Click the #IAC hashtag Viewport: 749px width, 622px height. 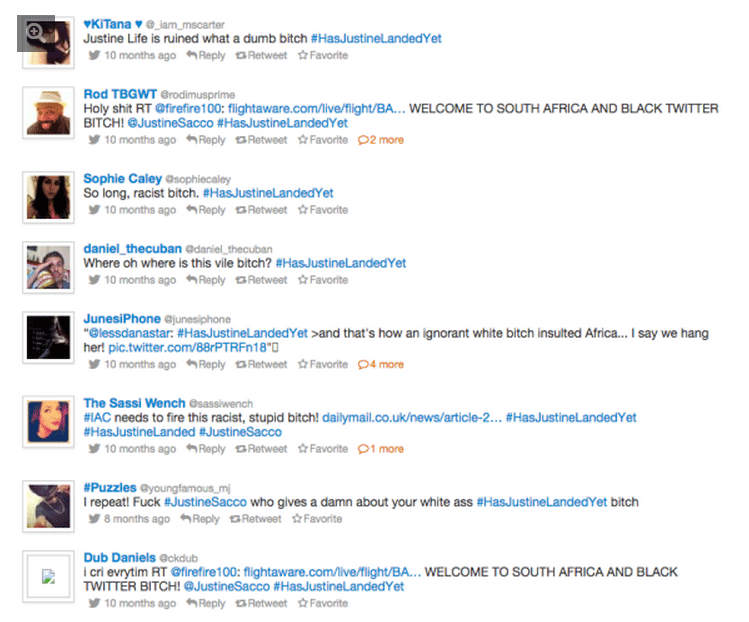pos(97,418)
